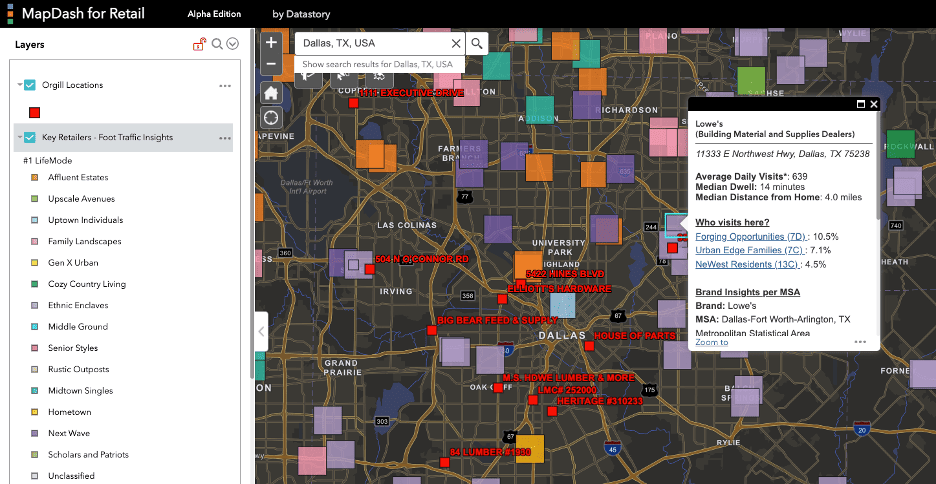Click the red unlock icon in Layers header

click(199, 44)
